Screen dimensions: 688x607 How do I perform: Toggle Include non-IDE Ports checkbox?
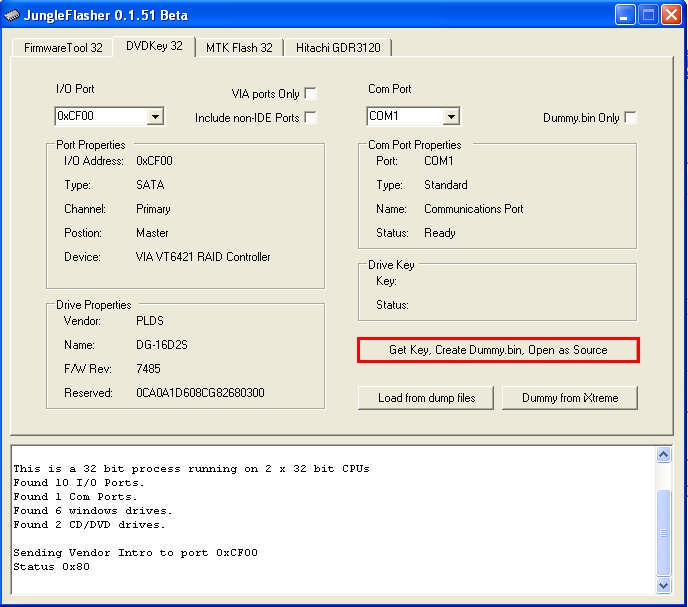pos(310,118)
